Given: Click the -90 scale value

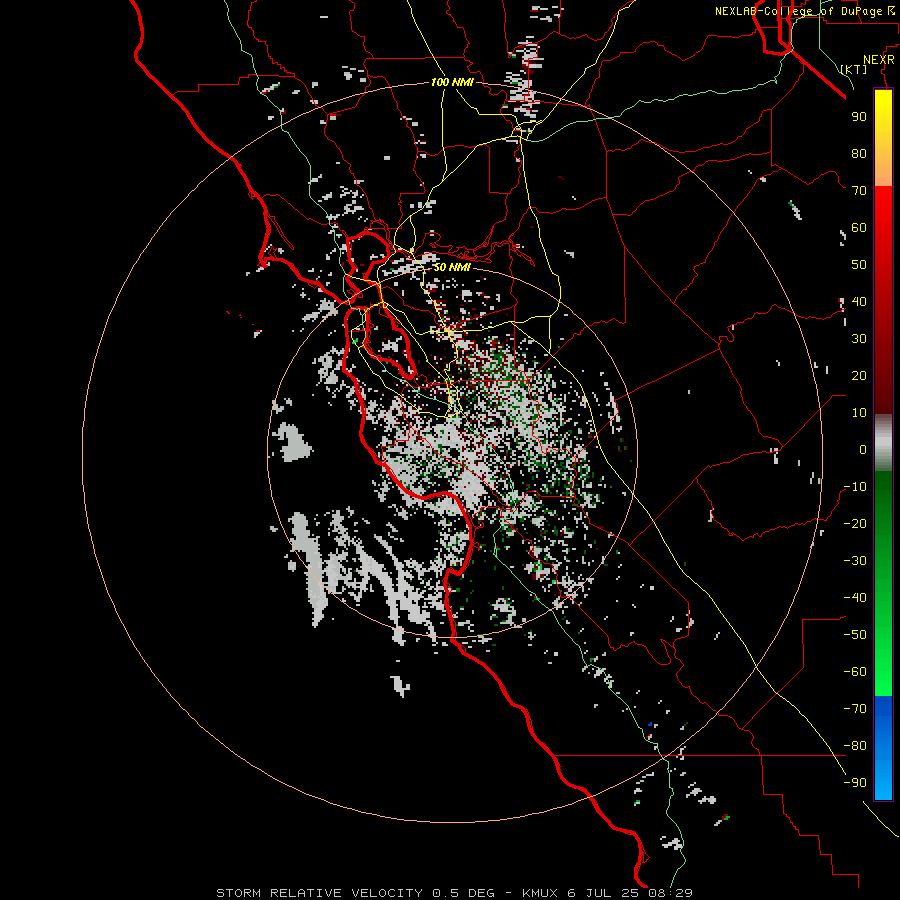Looking at the screenshot, I should pyautogui.click(x=855, y=783).
